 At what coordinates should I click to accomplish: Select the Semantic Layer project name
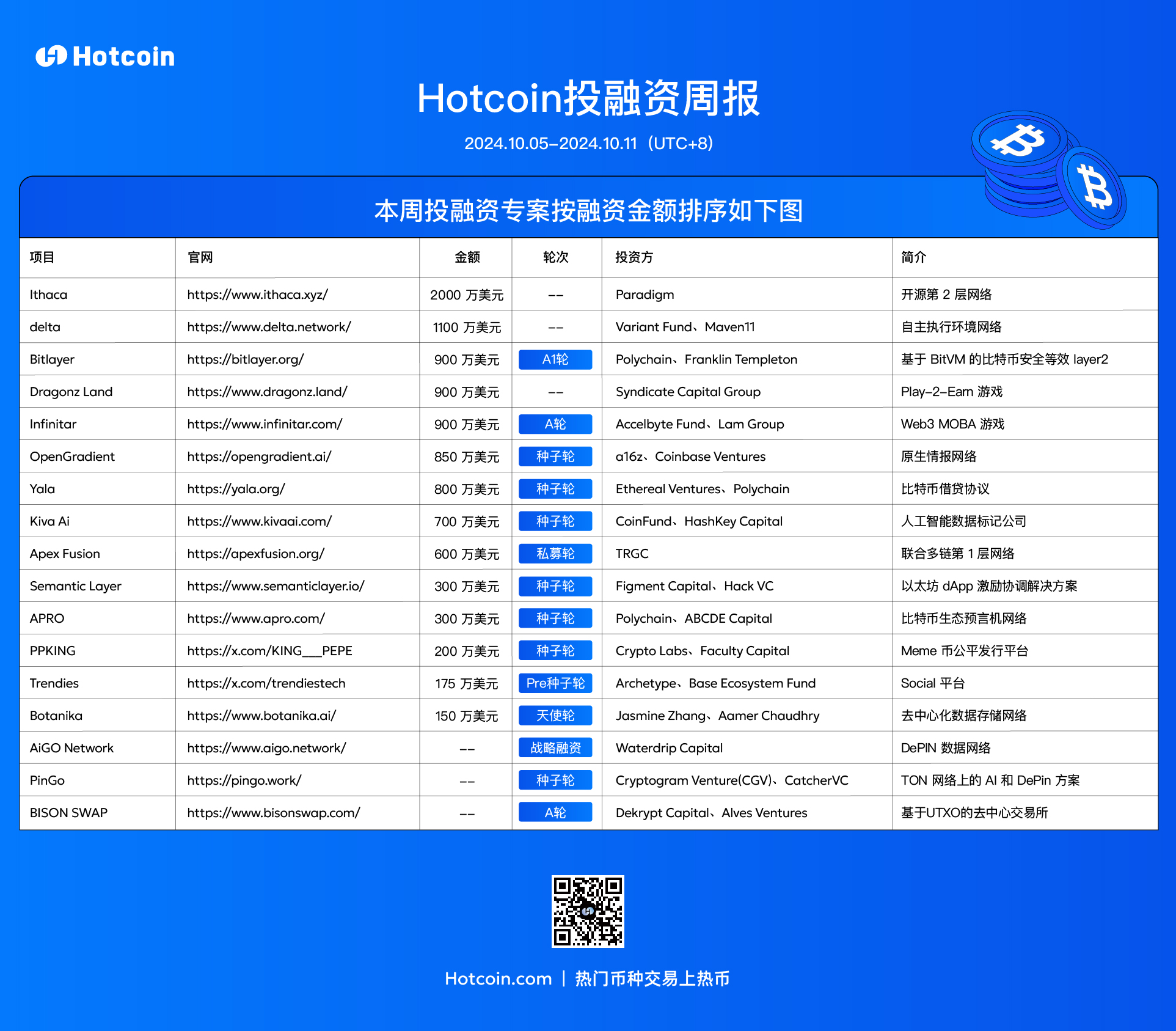coord(75,586)
